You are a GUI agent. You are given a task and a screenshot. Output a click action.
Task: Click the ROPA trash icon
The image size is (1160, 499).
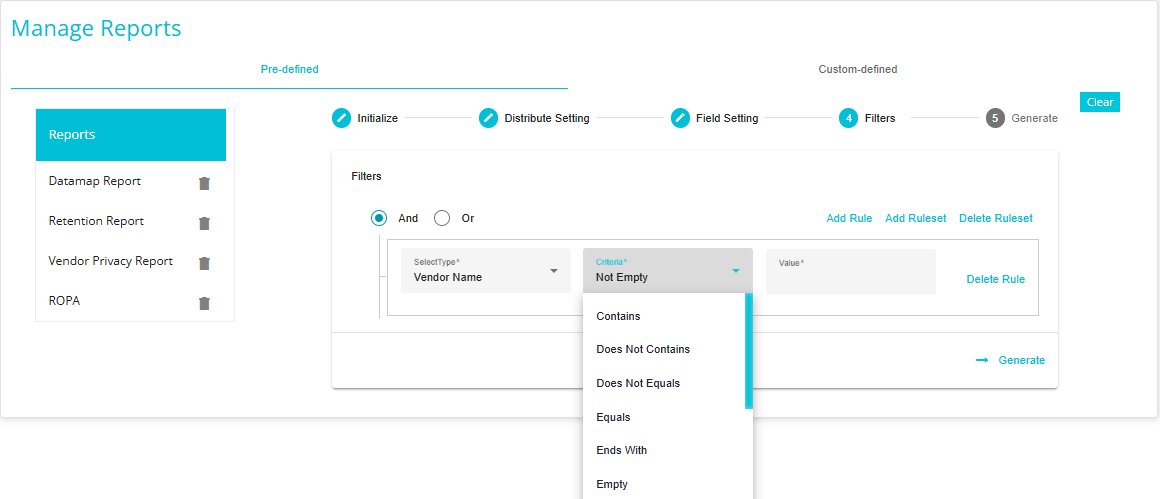point(204,303)
